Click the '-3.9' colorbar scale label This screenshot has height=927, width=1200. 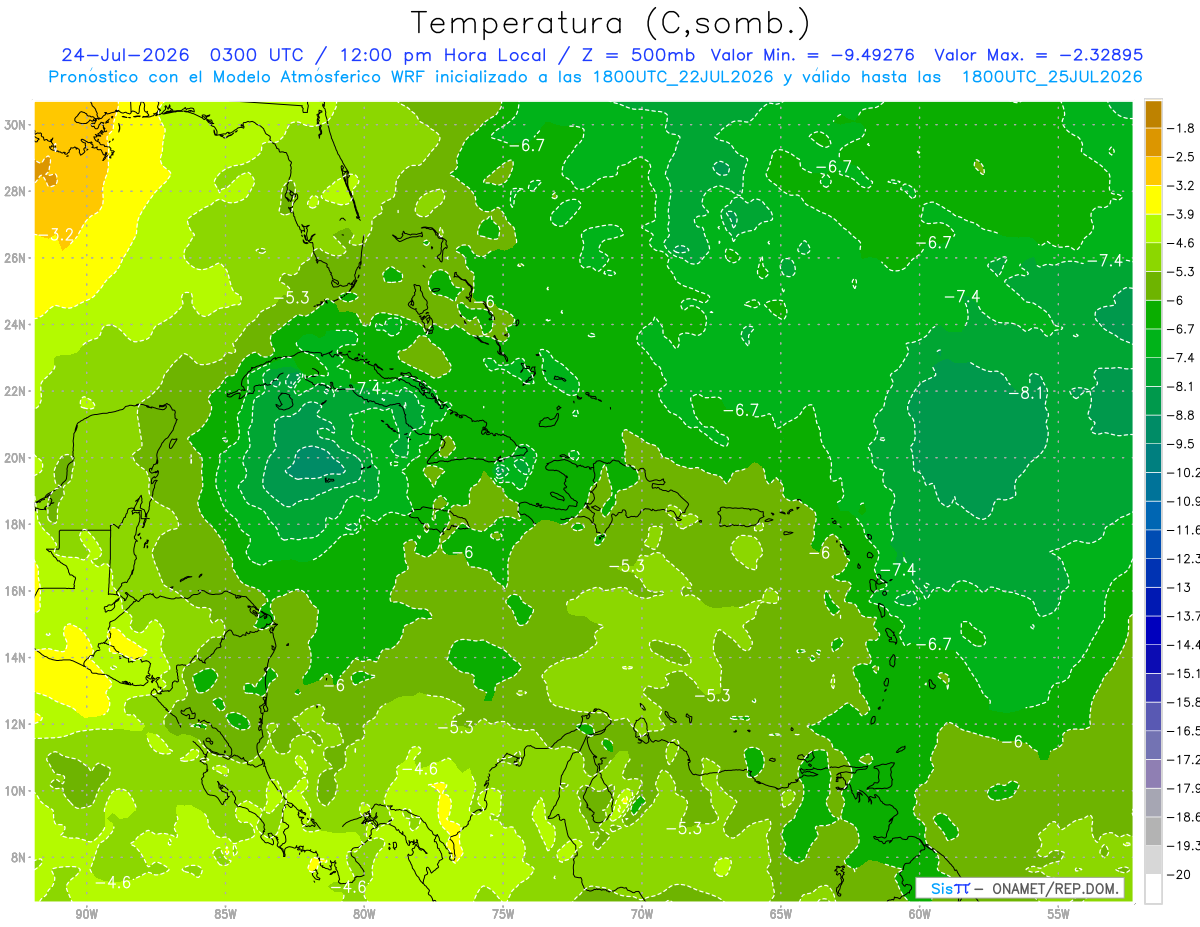pyautogui.click(x=1181, y=214)
